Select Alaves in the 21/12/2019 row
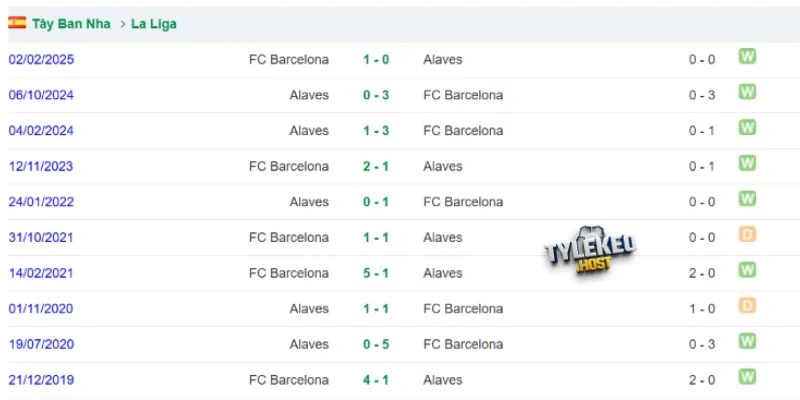Screen dimensions: 800x400 click(443, 380)
